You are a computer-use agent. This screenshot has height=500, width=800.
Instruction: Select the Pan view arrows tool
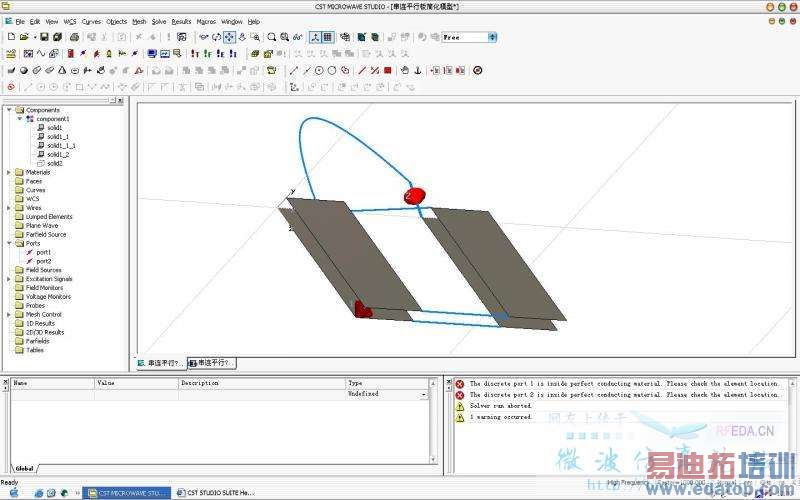(x=229, y=37)
